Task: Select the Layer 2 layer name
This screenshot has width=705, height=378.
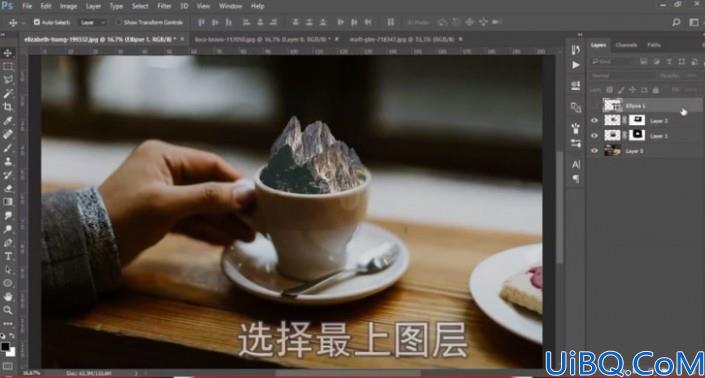Action: coord(659,121)
